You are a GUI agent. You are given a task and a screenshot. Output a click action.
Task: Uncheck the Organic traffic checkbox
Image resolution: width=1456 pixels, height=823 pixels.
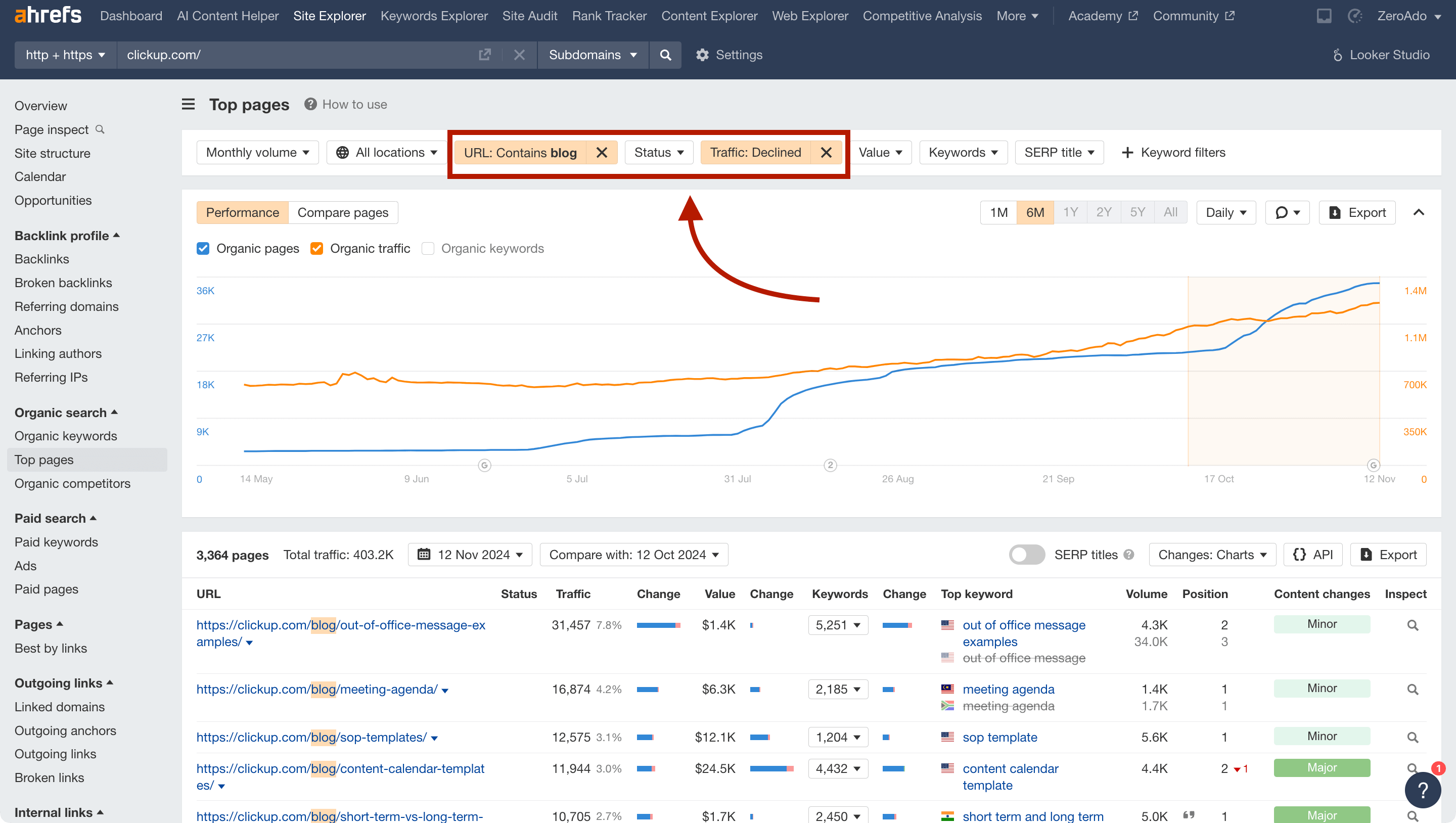[316, 248]
